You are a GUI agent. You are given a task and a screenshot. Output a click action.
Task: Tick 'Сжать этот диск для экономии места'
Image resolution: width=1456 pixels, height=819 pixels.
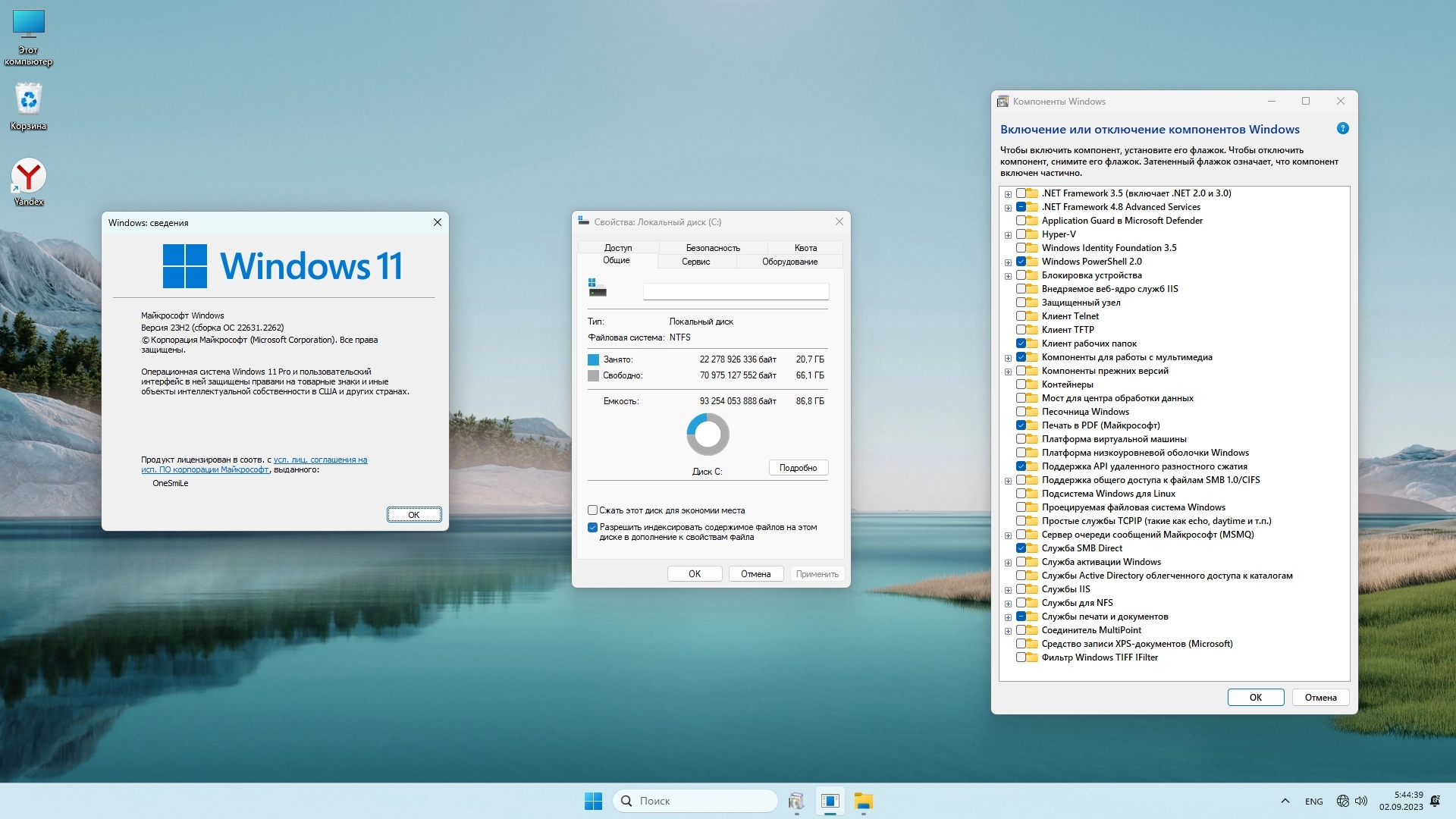592,510
